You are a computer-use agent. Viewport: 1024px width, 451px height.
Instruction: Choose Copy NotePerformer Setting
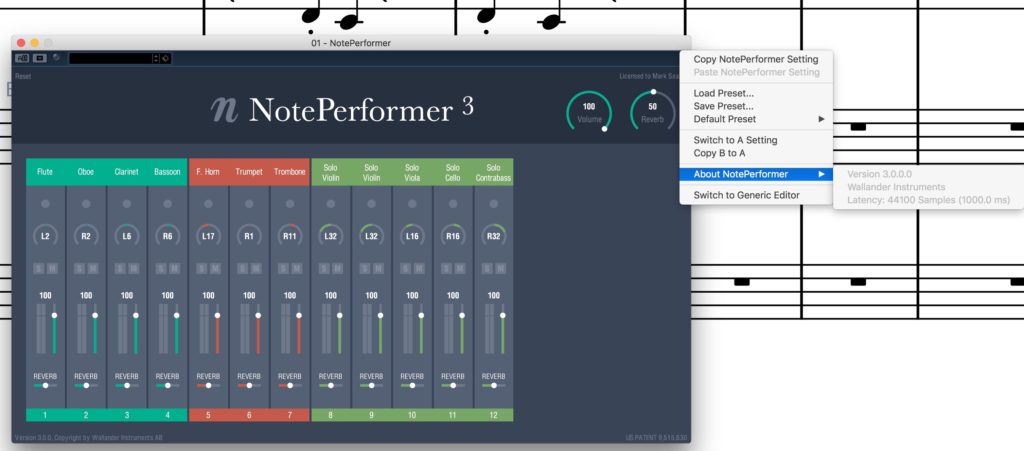coord(756,59)
